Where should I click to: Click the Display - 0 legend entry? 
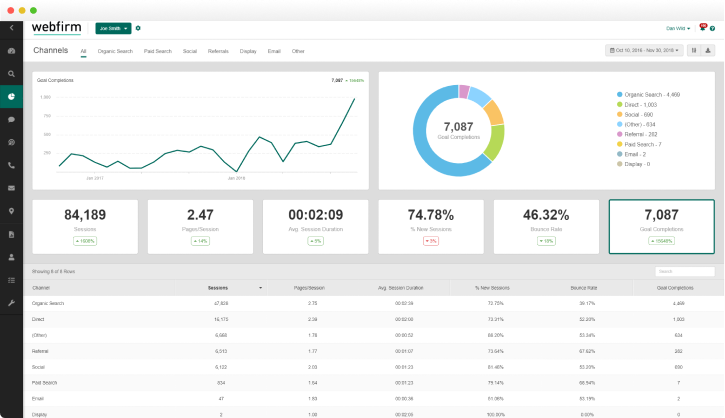633,164
